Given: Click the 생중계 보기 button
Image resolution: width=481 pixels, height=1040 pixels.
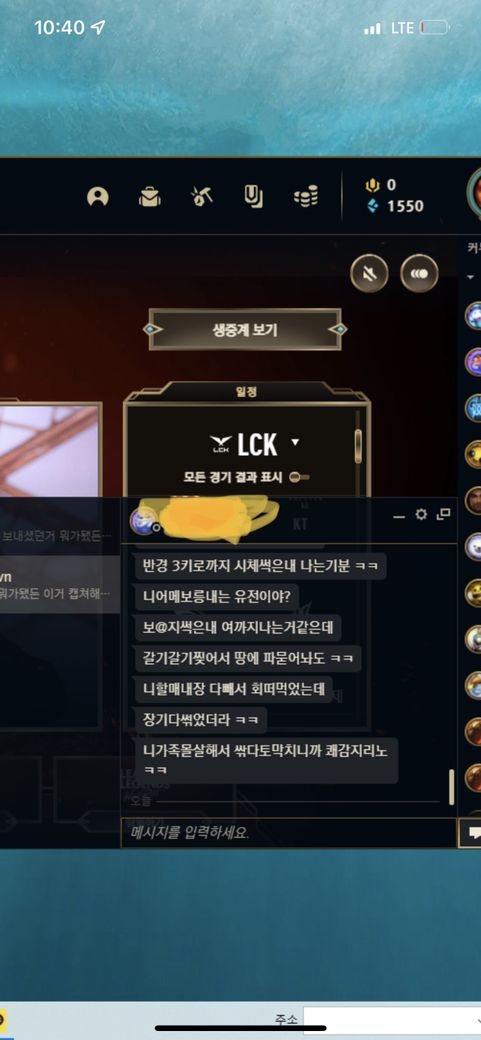Looking at the screenshot, I should 245,330.
